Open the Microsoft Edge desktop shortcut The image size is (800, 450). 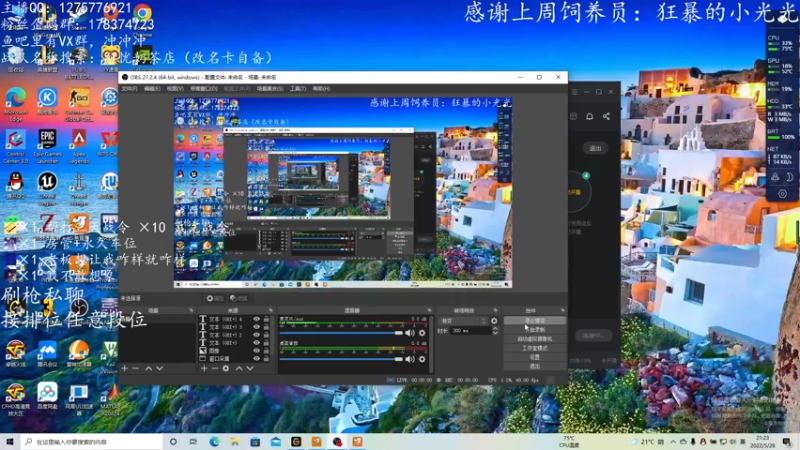(16, 104)
